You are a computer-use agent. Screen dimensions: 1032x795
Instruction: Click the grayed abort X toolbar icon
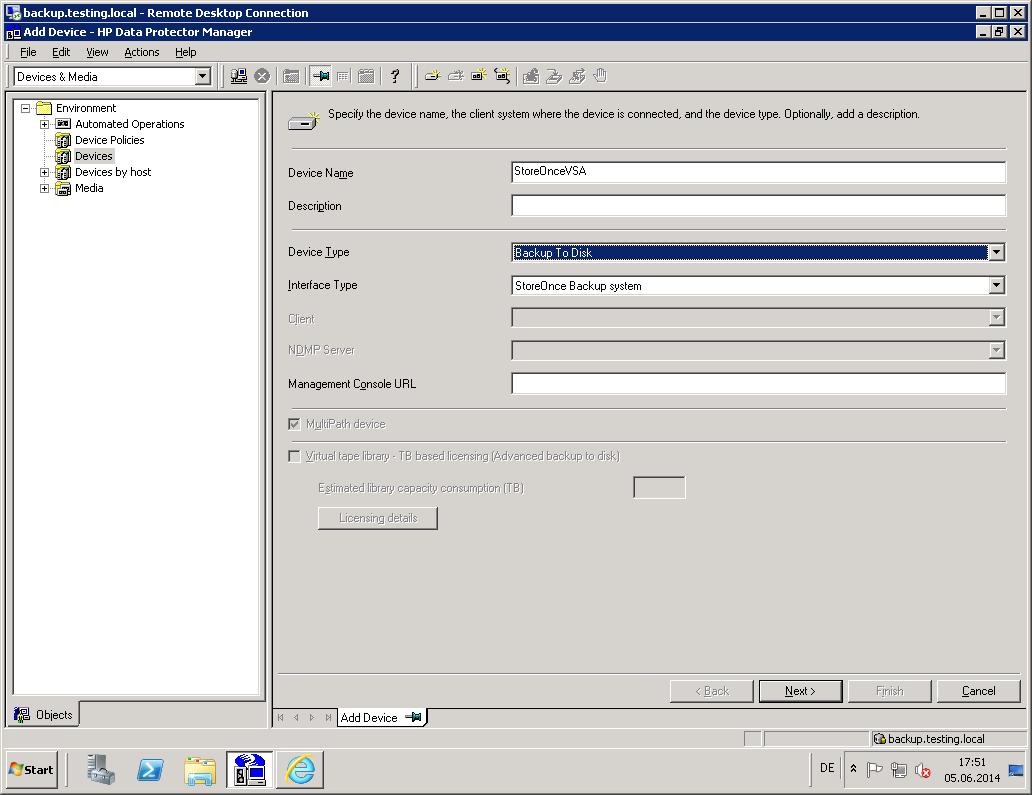pyautogui.click(x=262, y=76)
